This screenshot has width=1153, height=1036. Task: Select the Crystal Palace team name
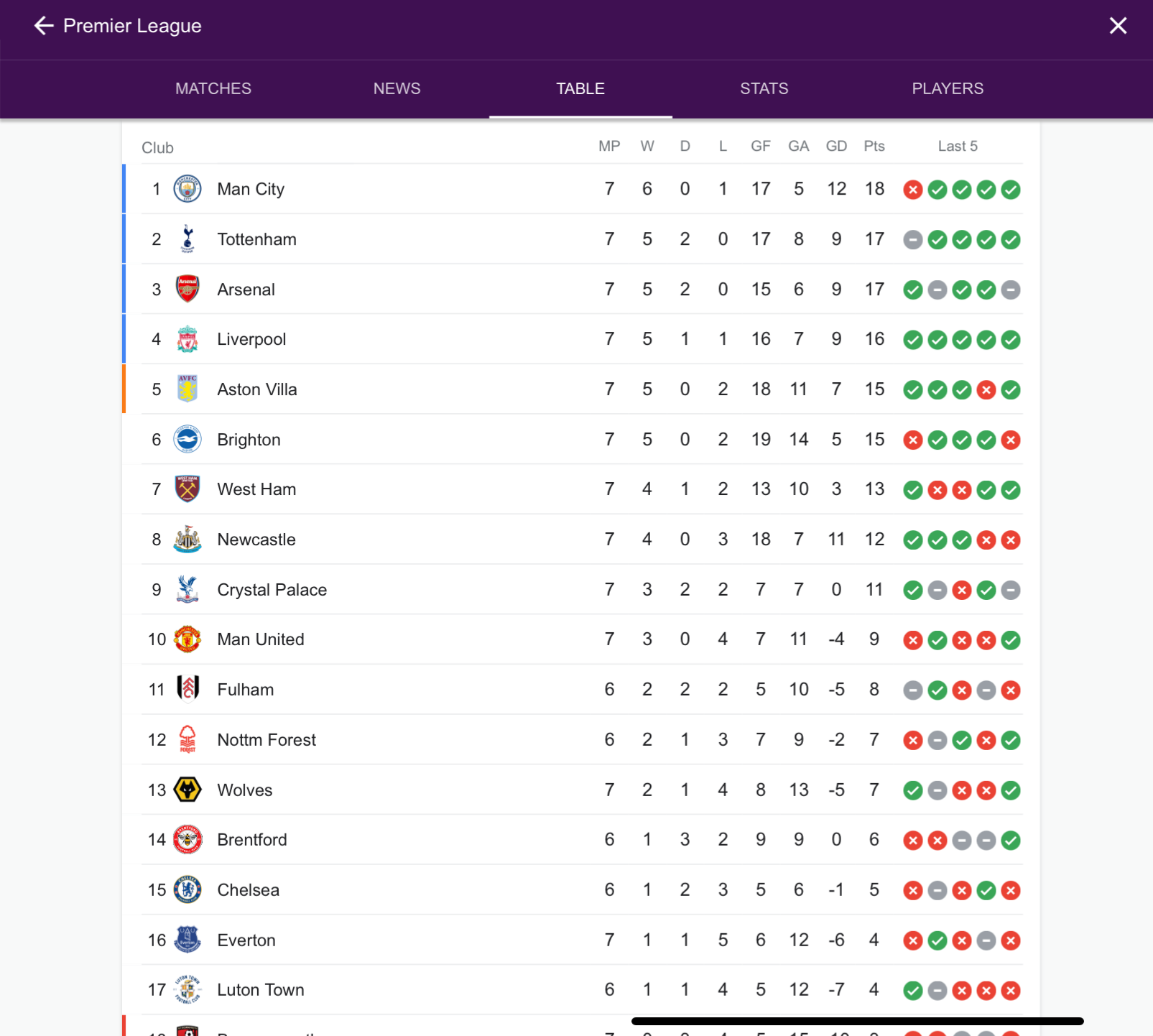pos(272,590)
